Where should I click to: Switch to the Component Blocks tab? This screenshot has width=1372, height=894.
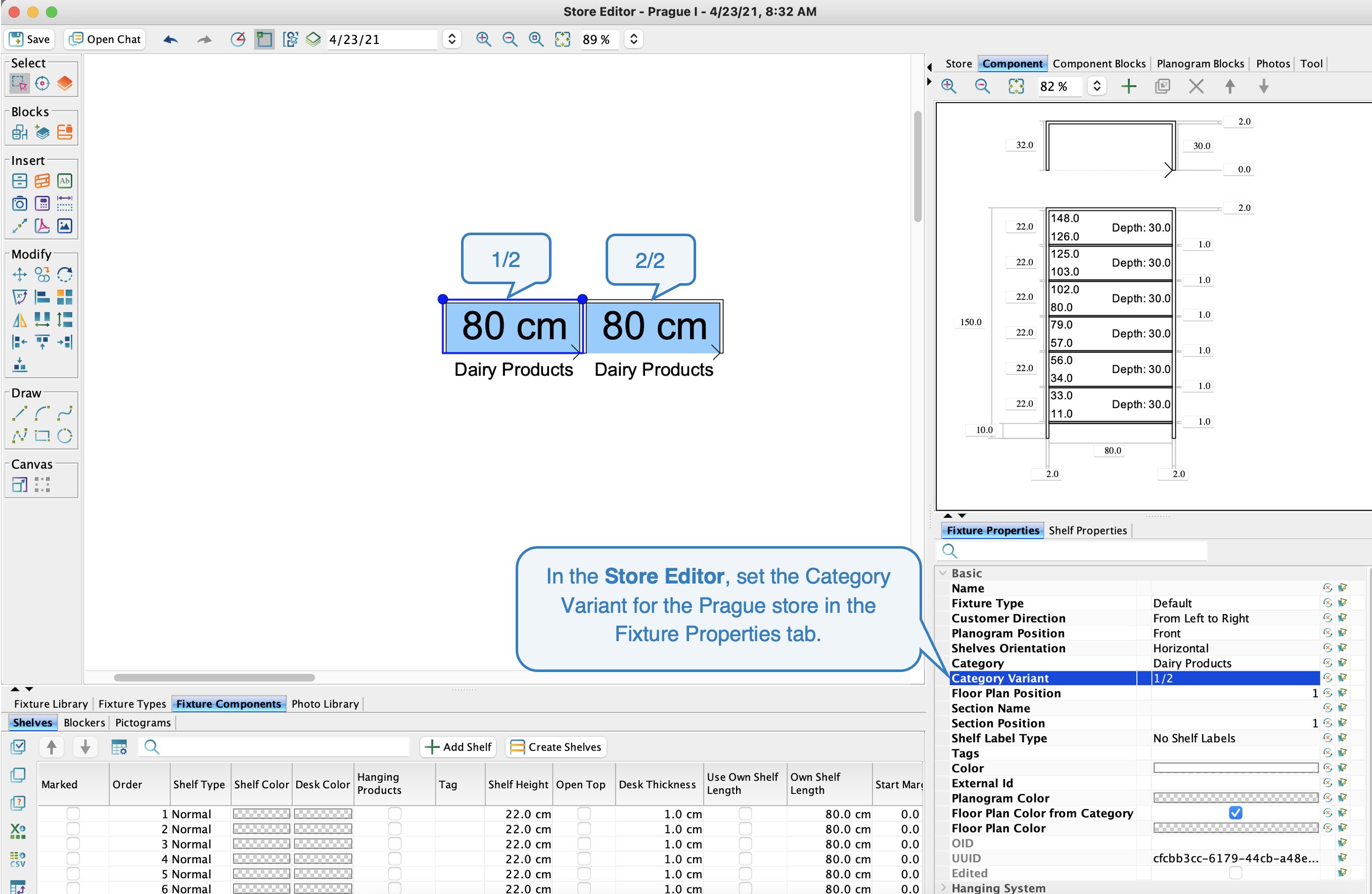(x=1099, y=63)
